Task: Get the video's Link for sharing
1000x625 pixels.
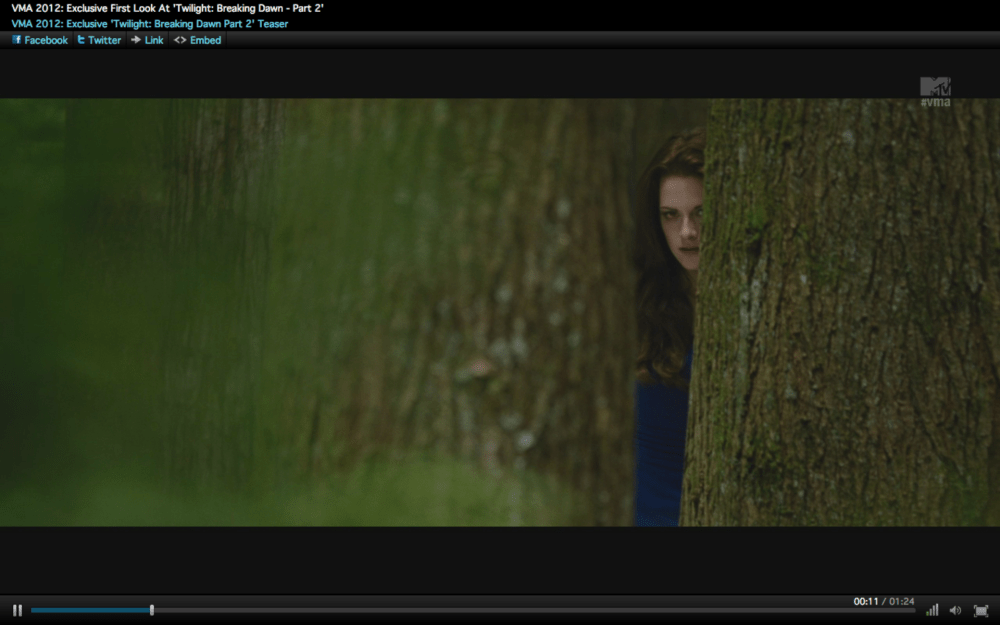Action: tap(147, 40)
